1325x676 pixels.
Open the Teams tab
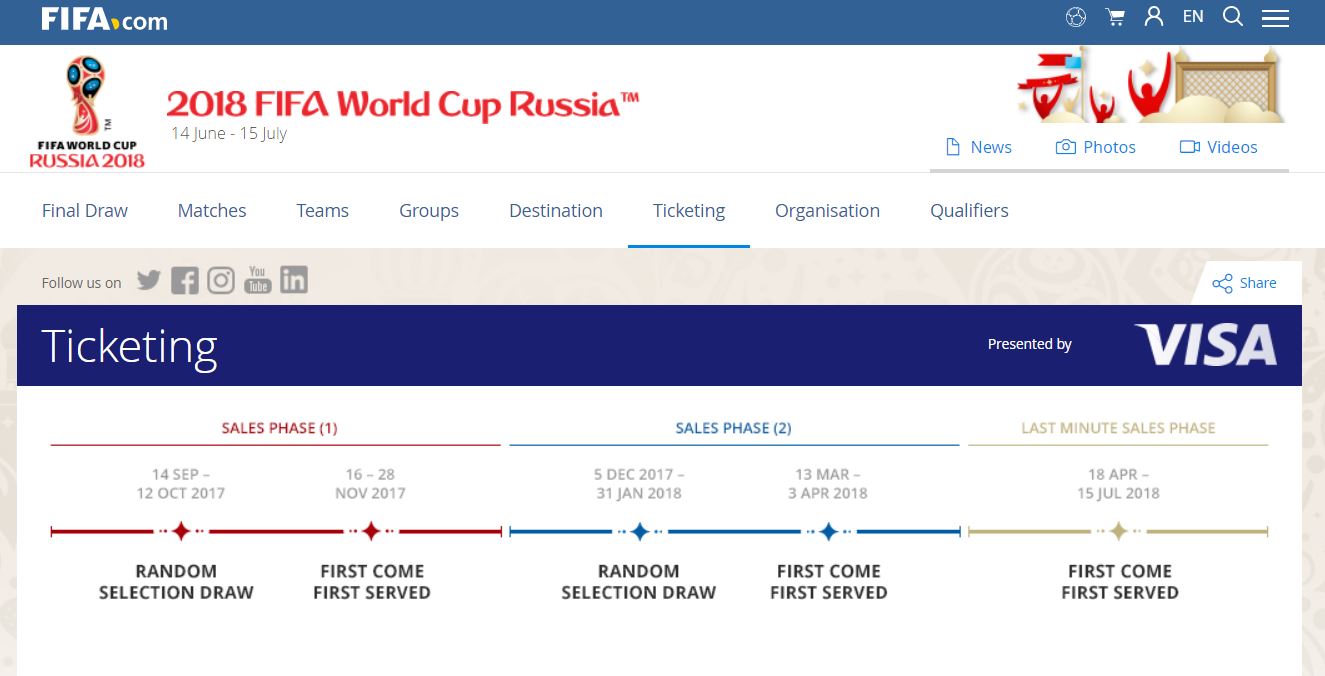(x=322, y=210)
